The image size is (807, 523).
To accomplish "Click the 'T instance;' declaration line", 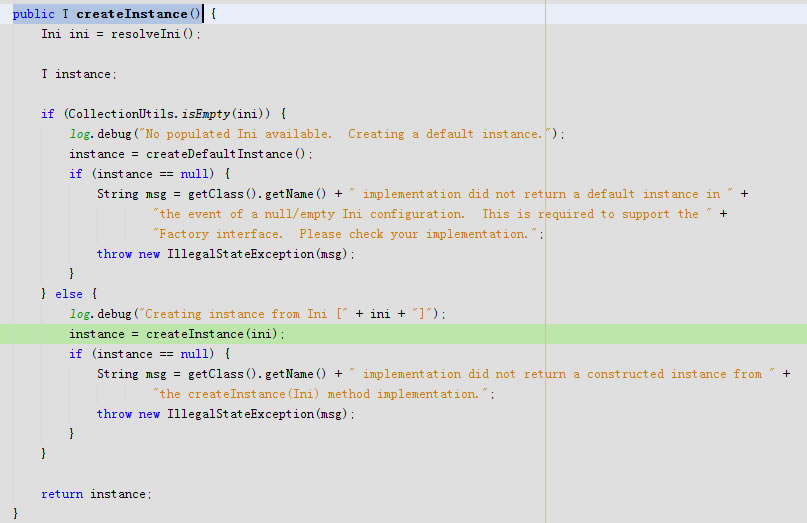I will pos(79,74).
